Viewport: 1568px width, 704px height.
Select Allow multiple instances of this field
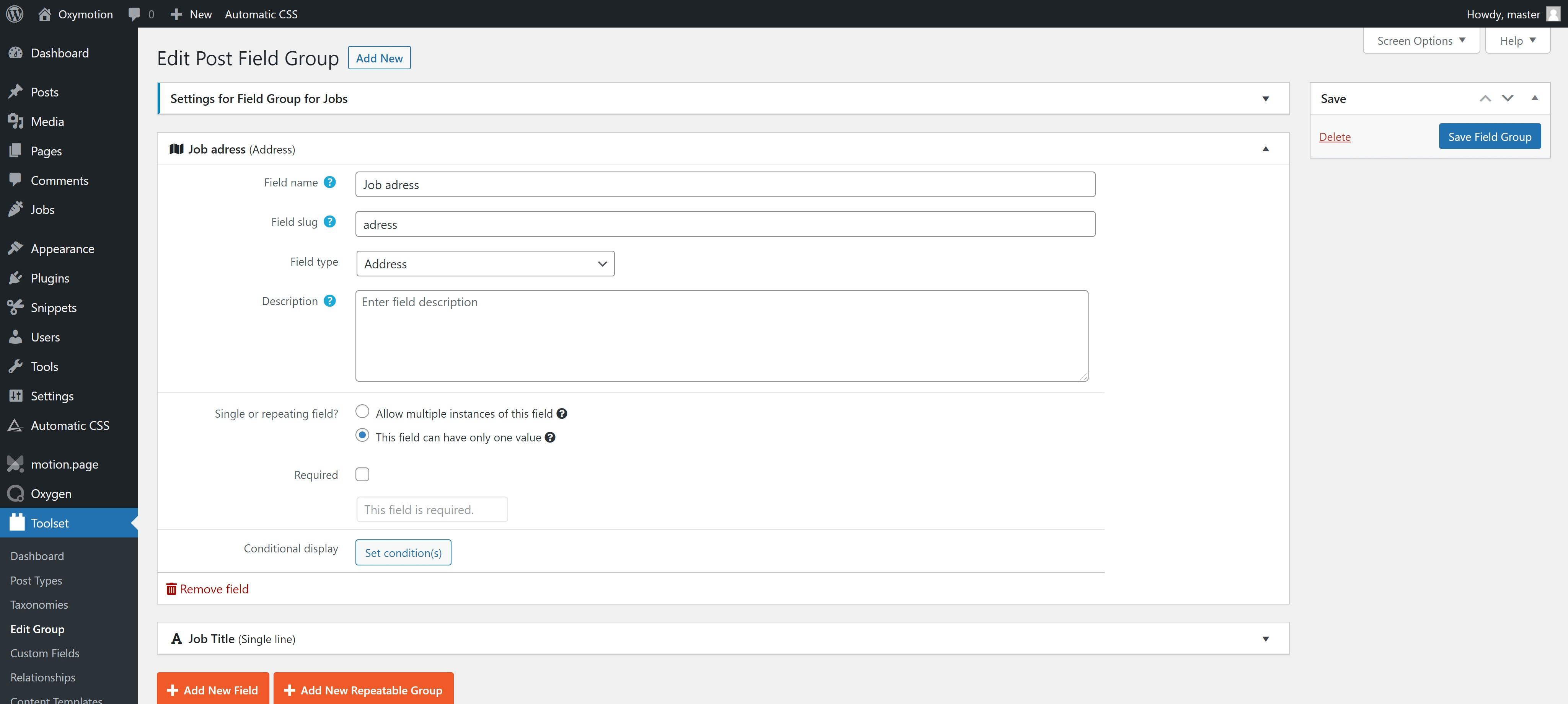click(x=362, y=412)
